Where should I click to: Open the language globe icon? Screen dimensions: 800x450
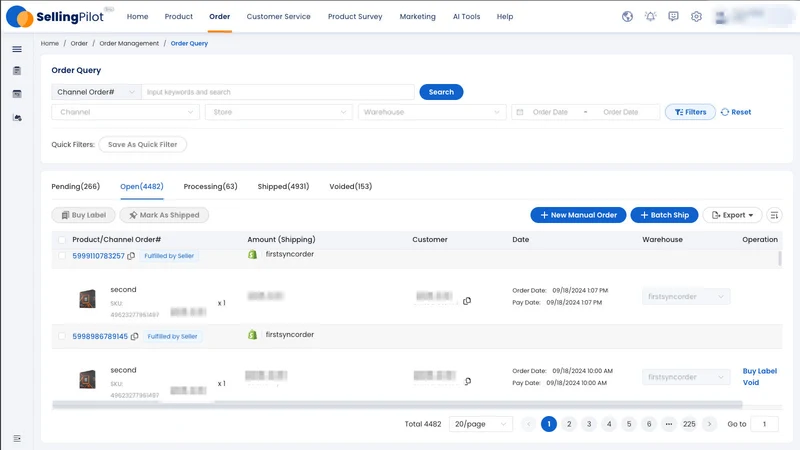coord(627,16)
